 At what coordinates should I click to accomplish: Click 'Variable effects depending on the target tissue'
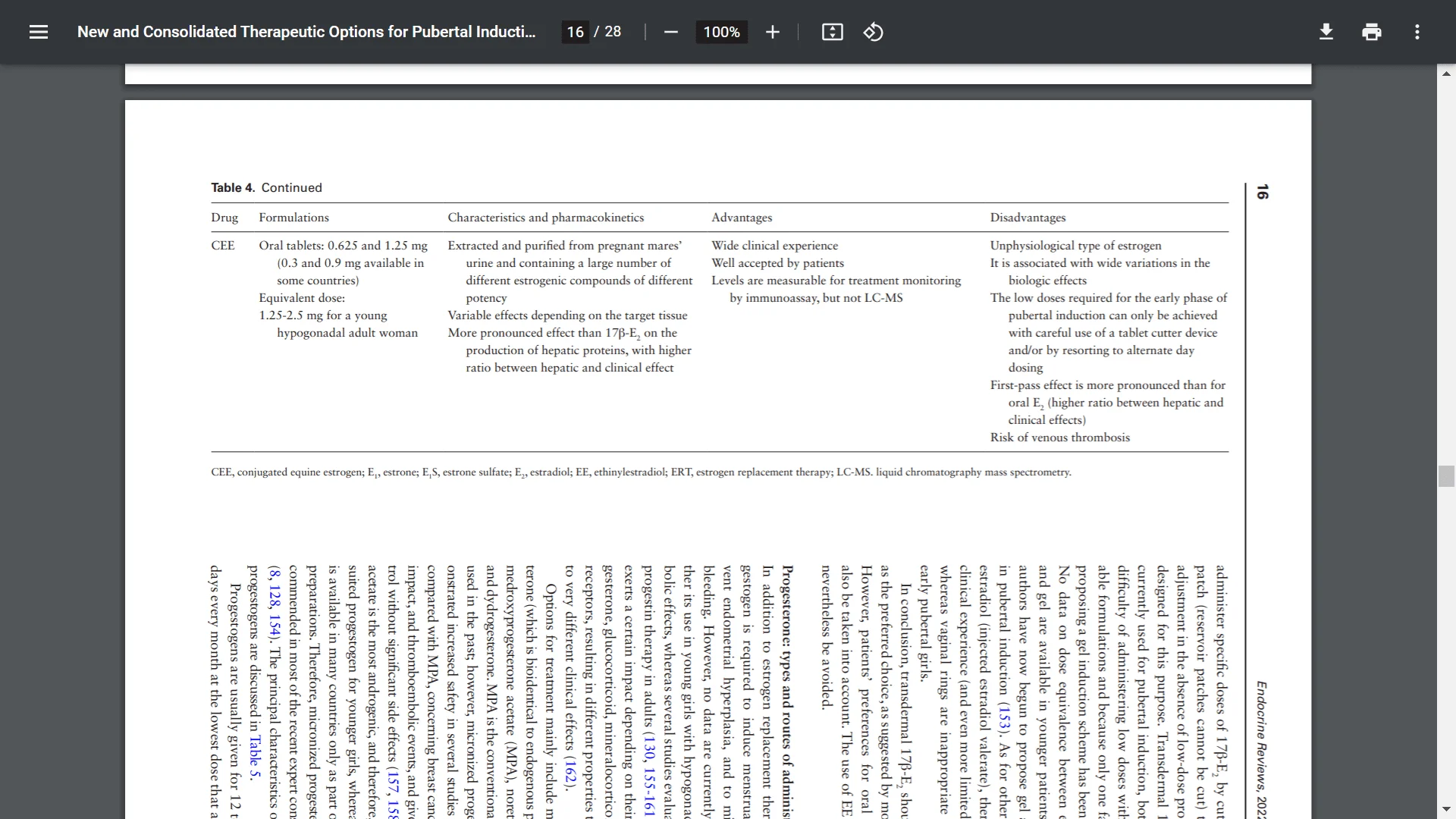tap(567, 315)
